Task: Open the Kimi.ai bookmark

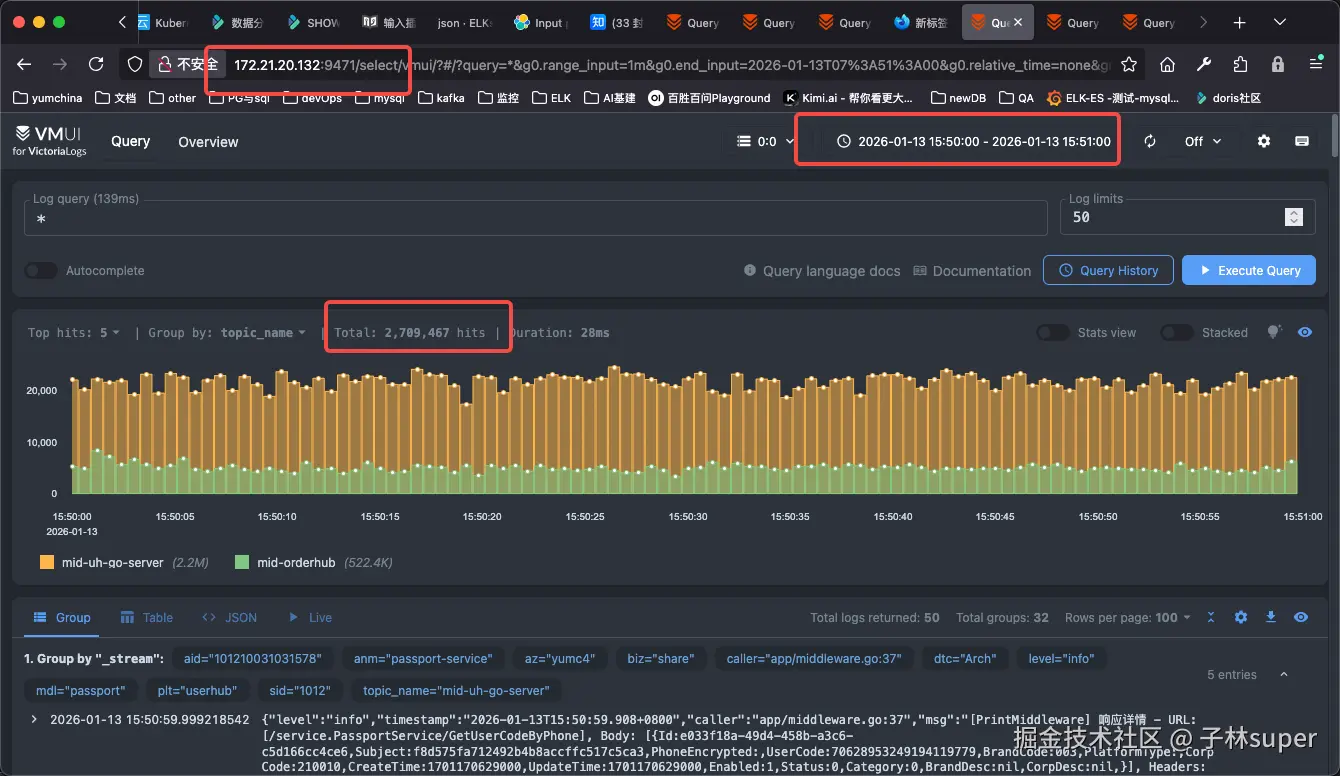Action: tap(848, 98)
